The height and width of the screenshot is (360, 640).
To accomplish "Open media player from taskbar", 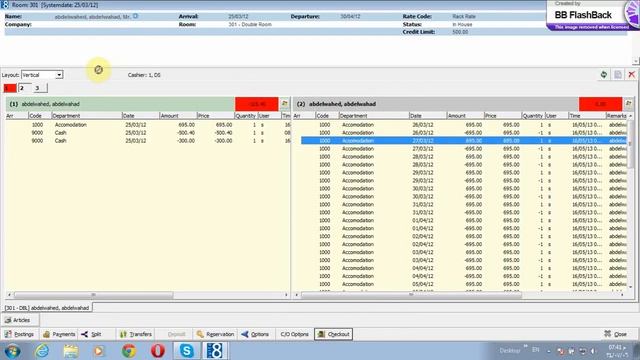I will [99, 351].
